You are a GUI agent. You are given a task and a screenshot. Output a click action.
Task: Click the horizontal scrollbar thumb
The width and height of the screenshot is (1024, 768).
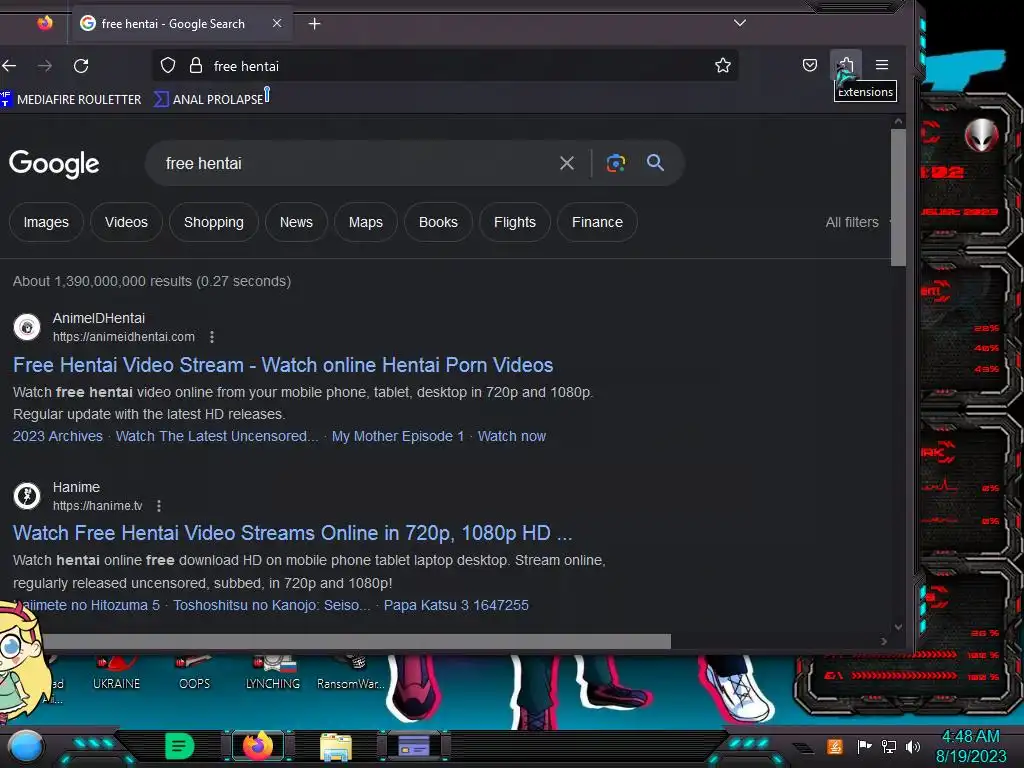tap(357, 641)
